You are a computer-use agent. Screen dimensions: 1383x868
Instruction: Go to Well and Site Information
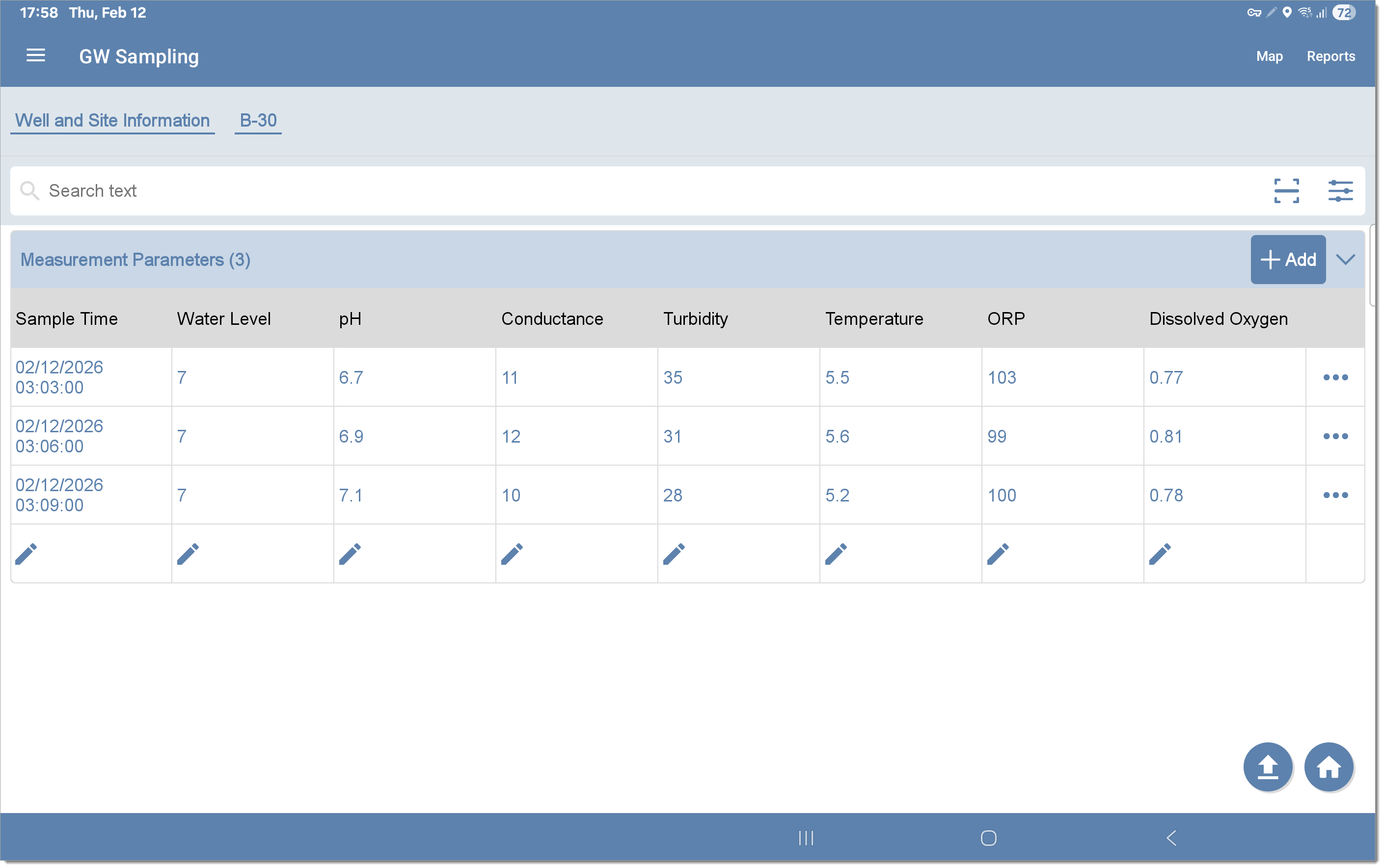coord(112,121)
